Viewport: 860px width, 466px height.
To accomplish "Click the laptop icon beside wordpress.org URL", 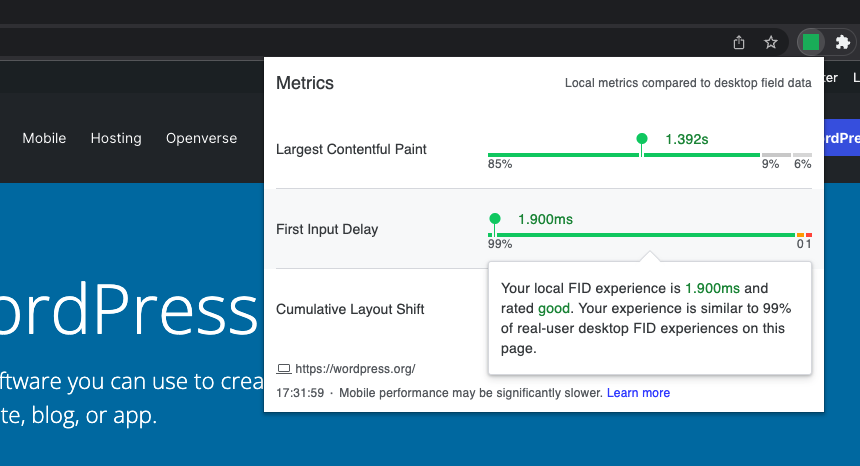I will (284, 369).
